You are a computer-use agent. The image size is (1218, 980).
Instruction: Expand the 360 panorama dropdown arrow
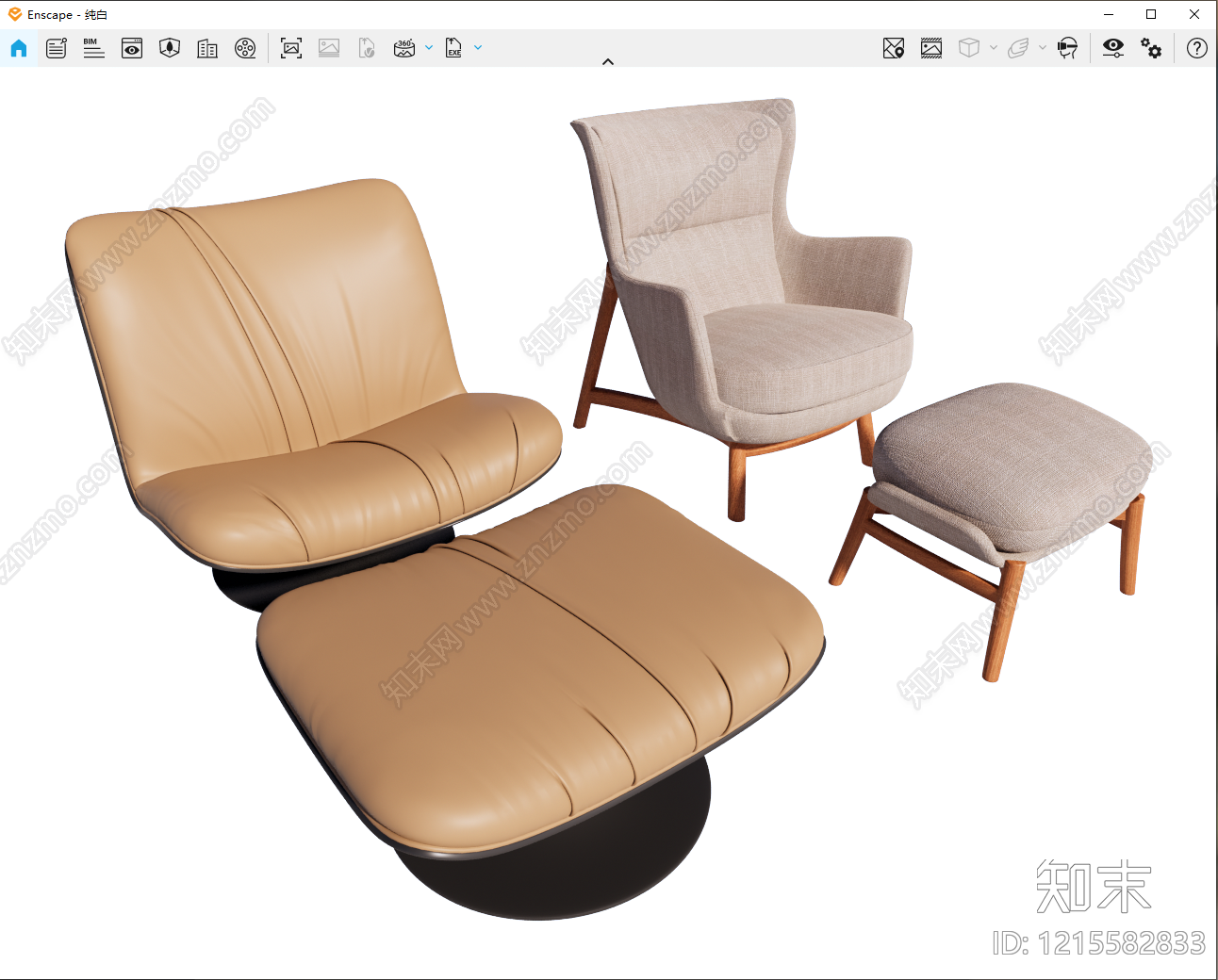(429, 47)
